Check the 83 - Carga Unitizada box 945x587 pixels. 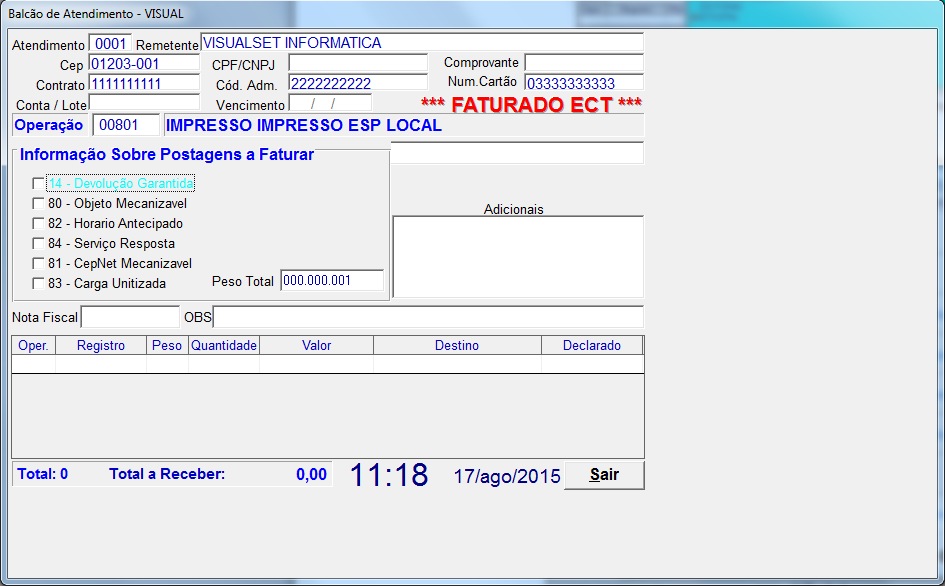pos(39,284)
